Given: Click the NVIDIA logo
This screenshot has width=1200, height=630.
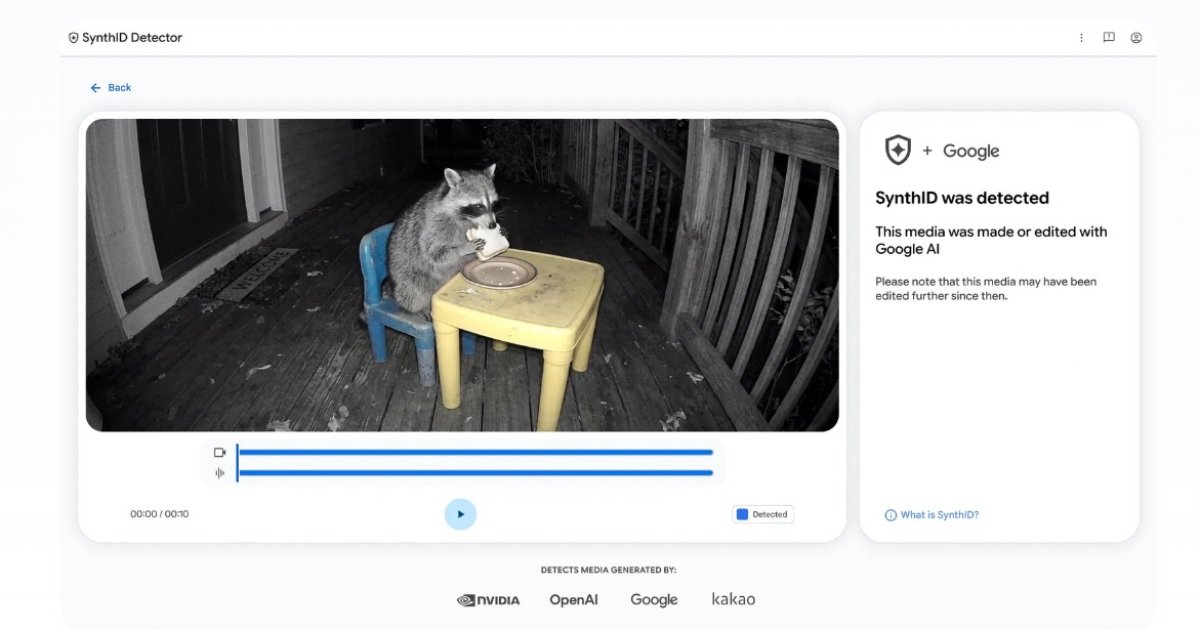Looking at the screenshot, I should pos(488,600).
